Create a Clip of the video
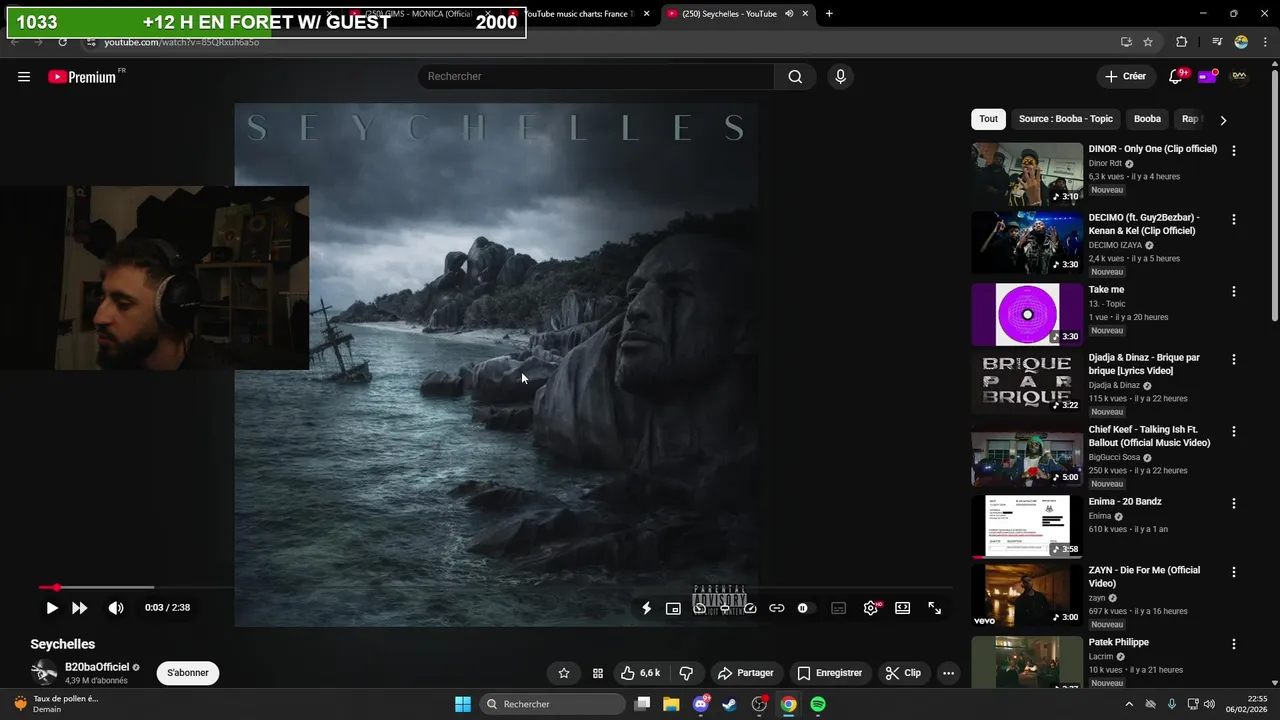The image size is (1280, 720). tap(903, 673)
